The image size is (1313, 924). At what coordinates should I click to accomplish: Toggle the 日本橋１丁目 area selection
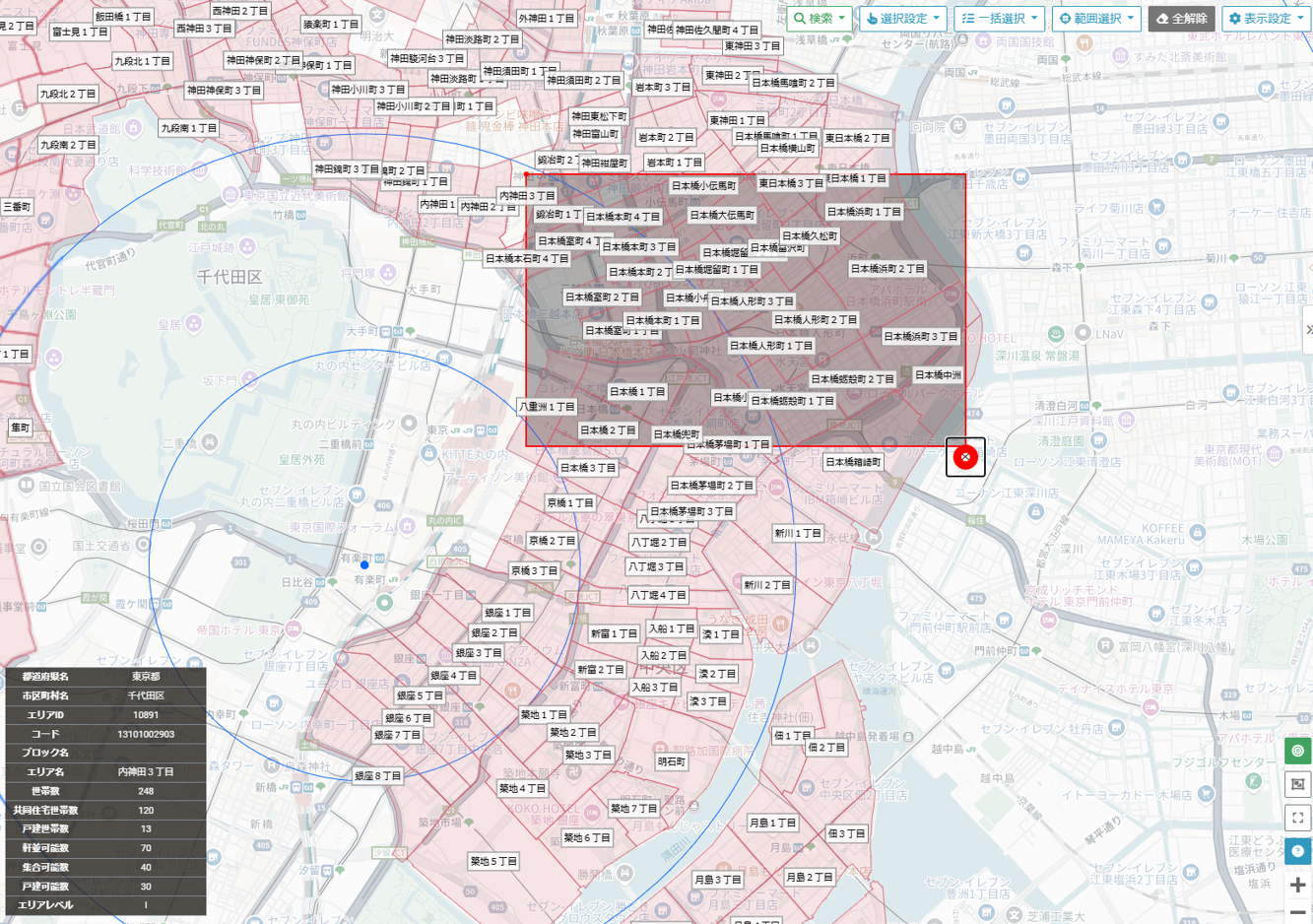pos(637,391)
